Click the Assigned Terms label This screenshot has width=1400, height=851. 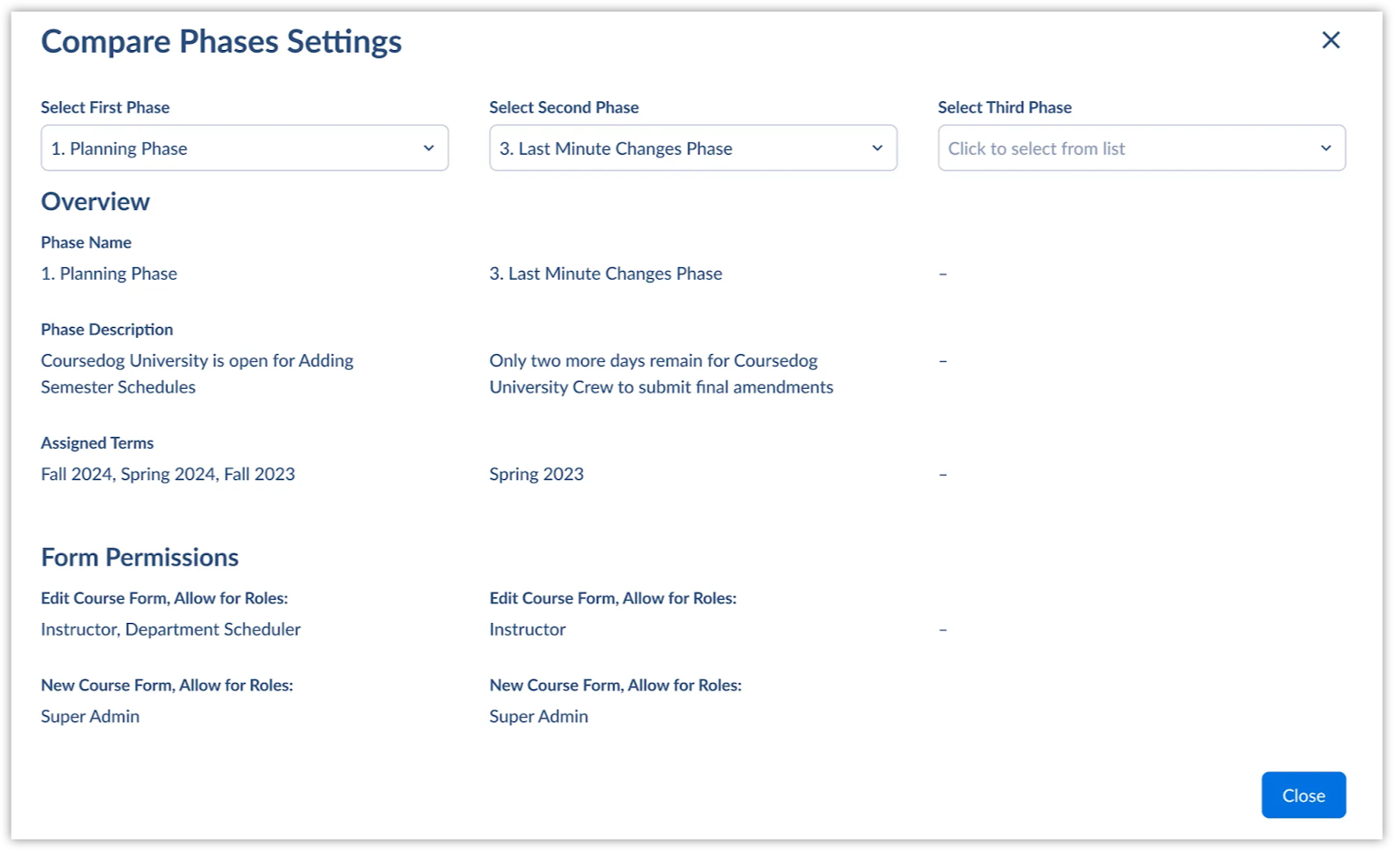tap(97, 443)
